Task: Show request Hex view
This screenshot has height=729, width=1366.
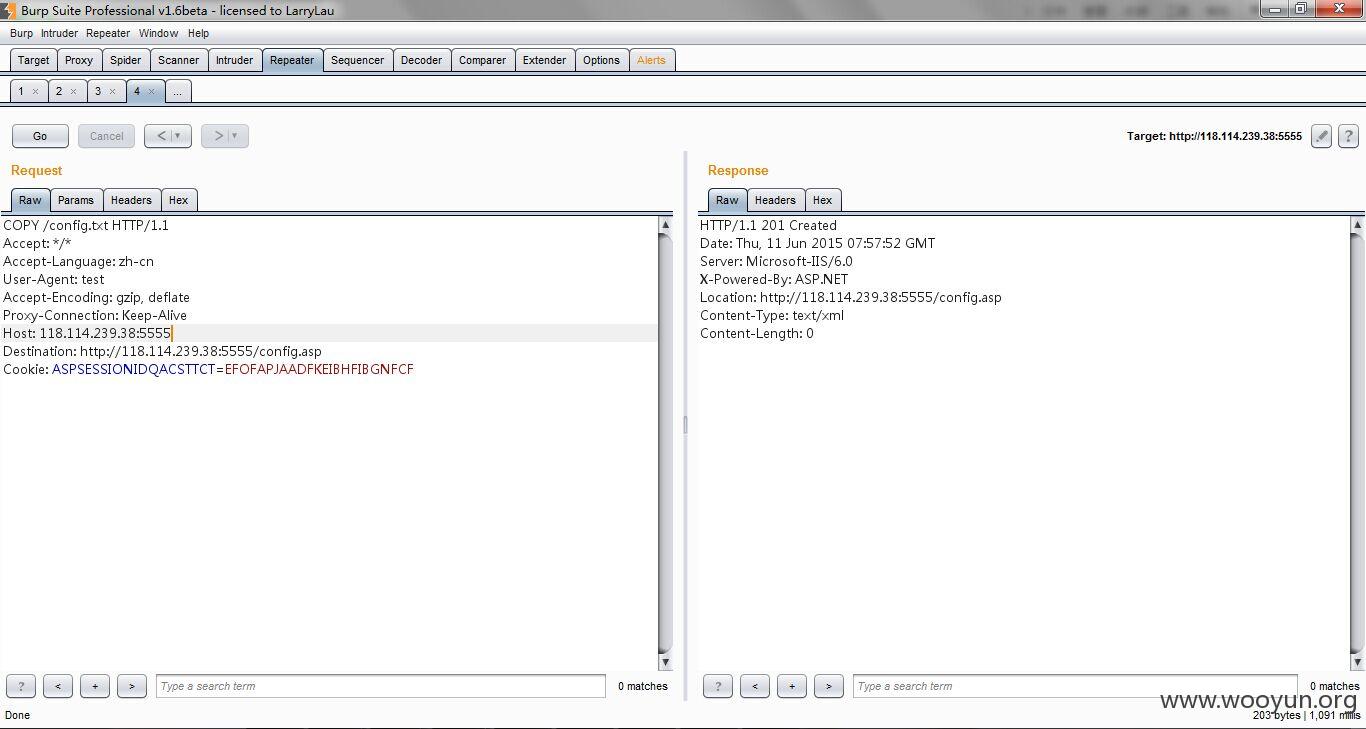Action: 179,200
